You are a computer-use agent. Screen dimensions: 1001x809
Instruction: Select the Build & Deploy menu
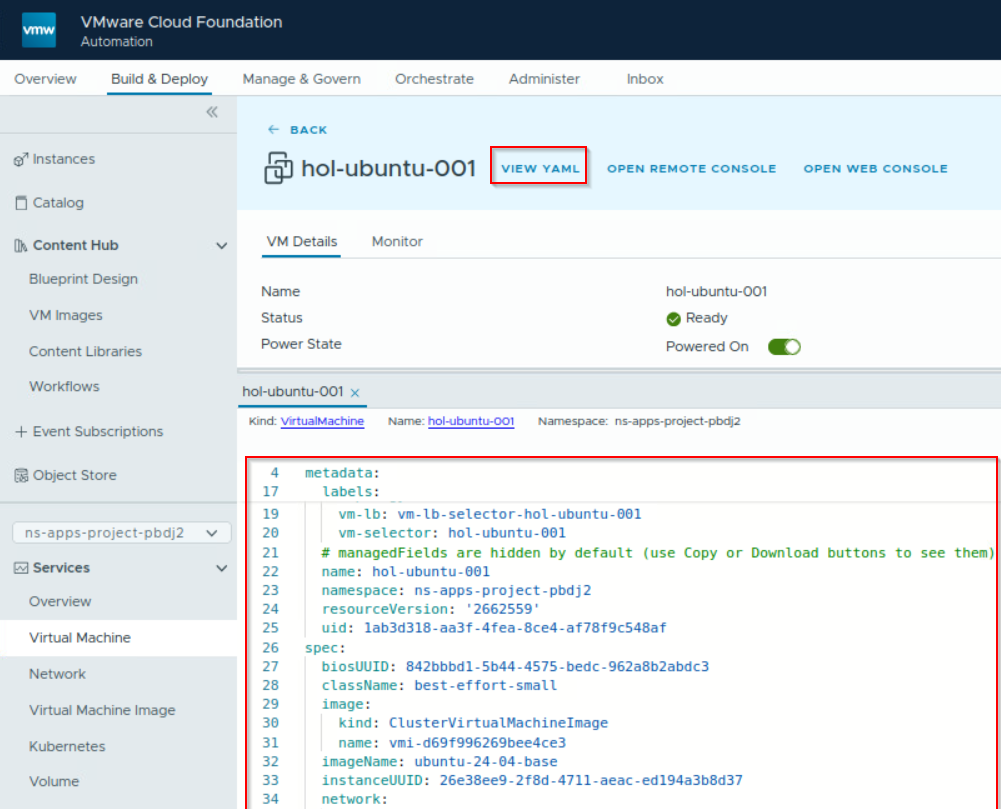[158, 78]
